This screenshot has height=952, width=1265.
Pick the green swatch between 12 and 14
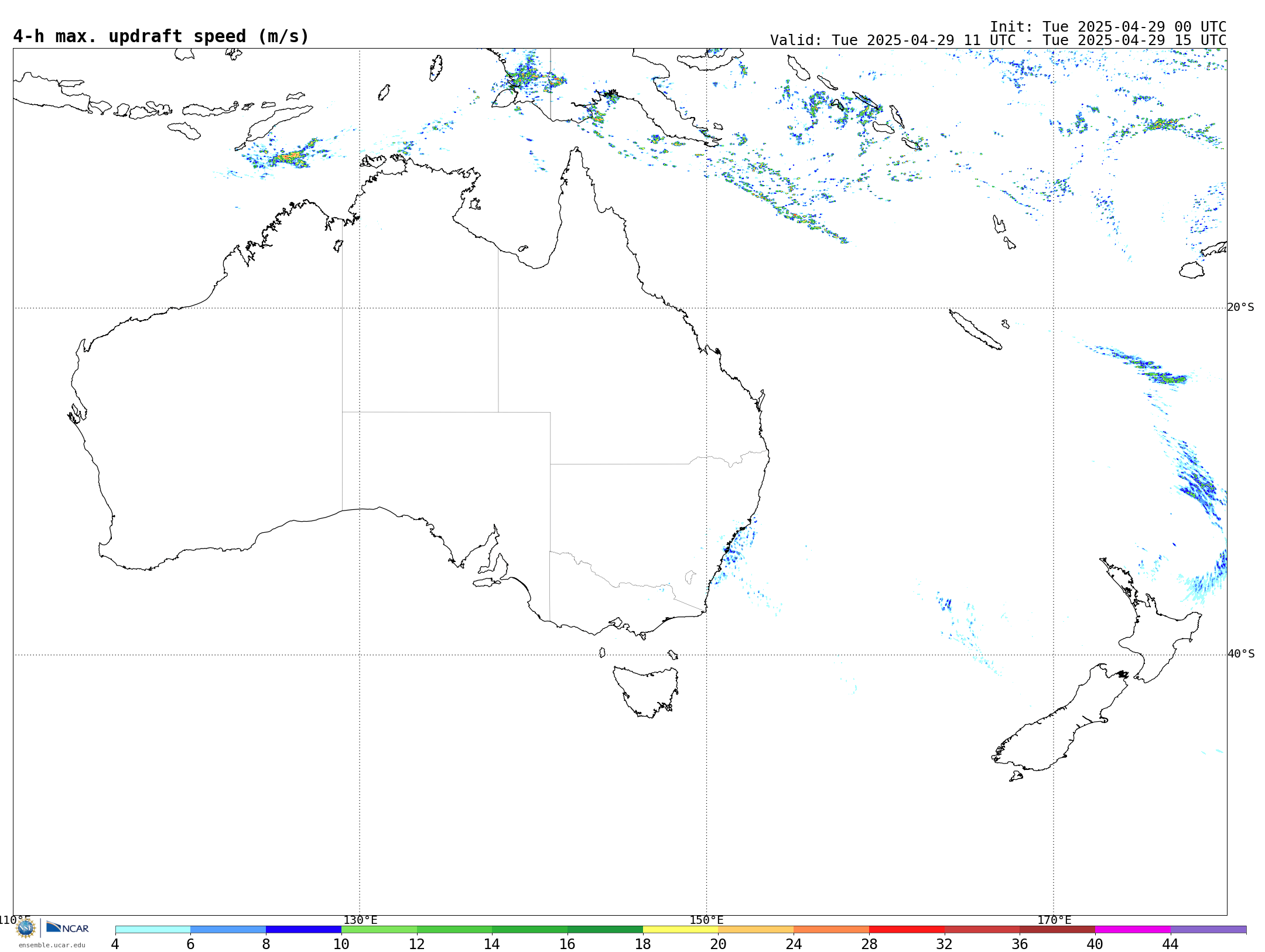tap(454, 929)
